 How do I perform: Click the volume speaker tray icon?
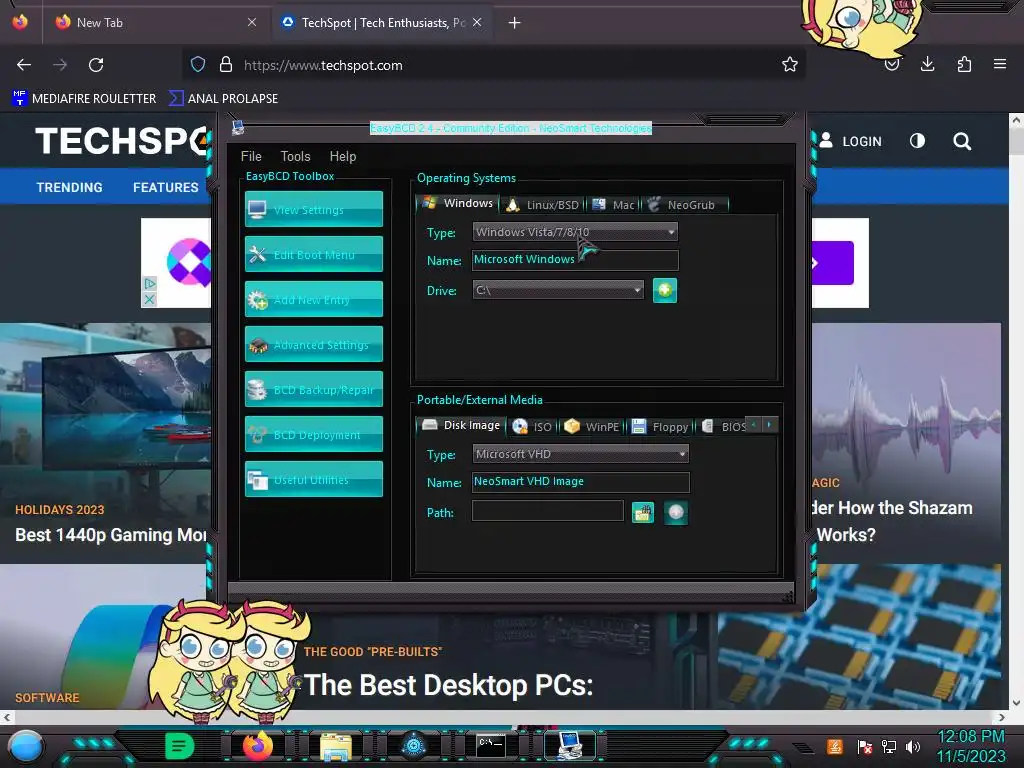pyautogui.click(x=913, y=746)
